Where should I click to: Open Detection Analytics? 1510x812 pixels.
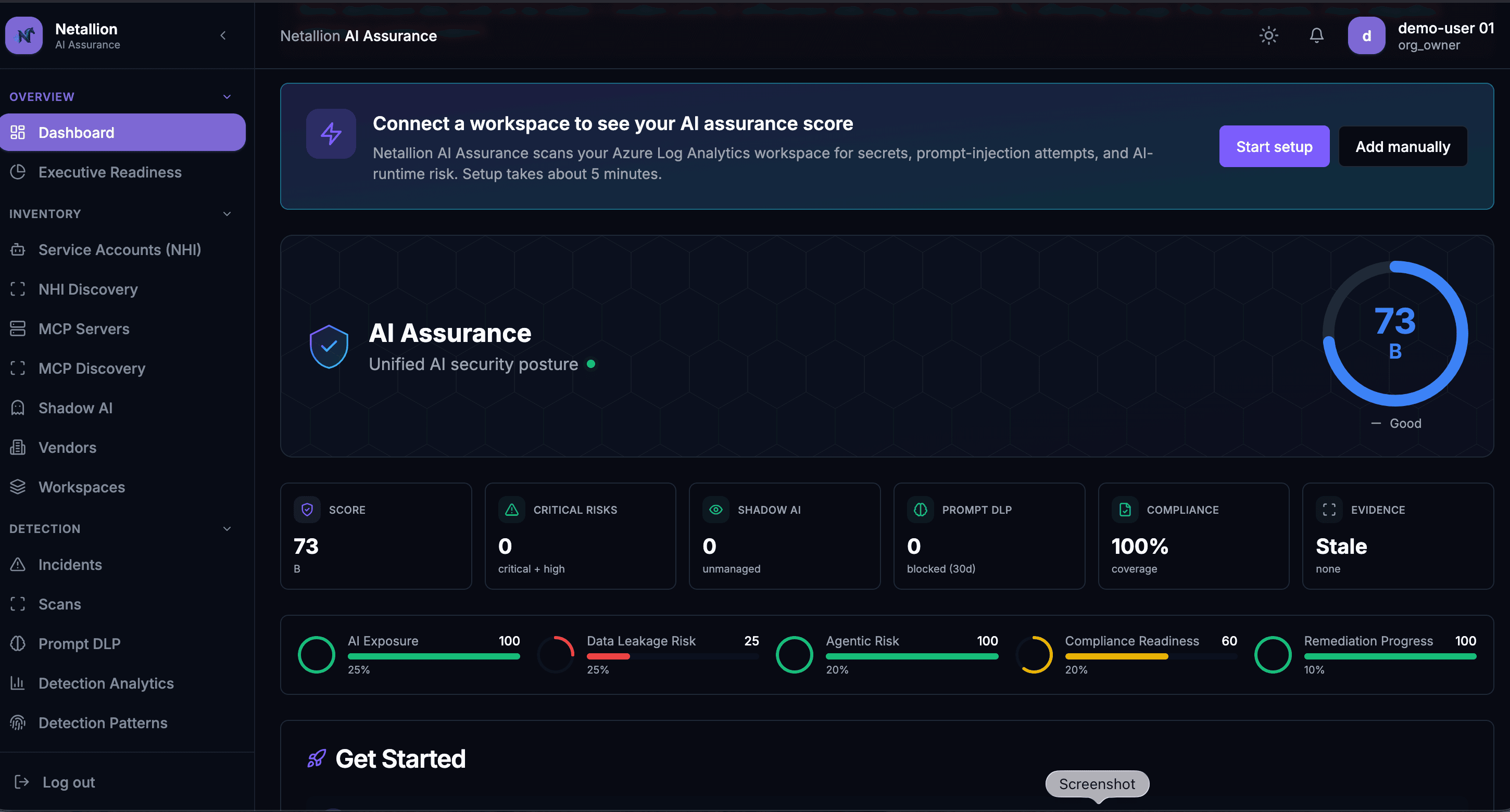(122, 683)
